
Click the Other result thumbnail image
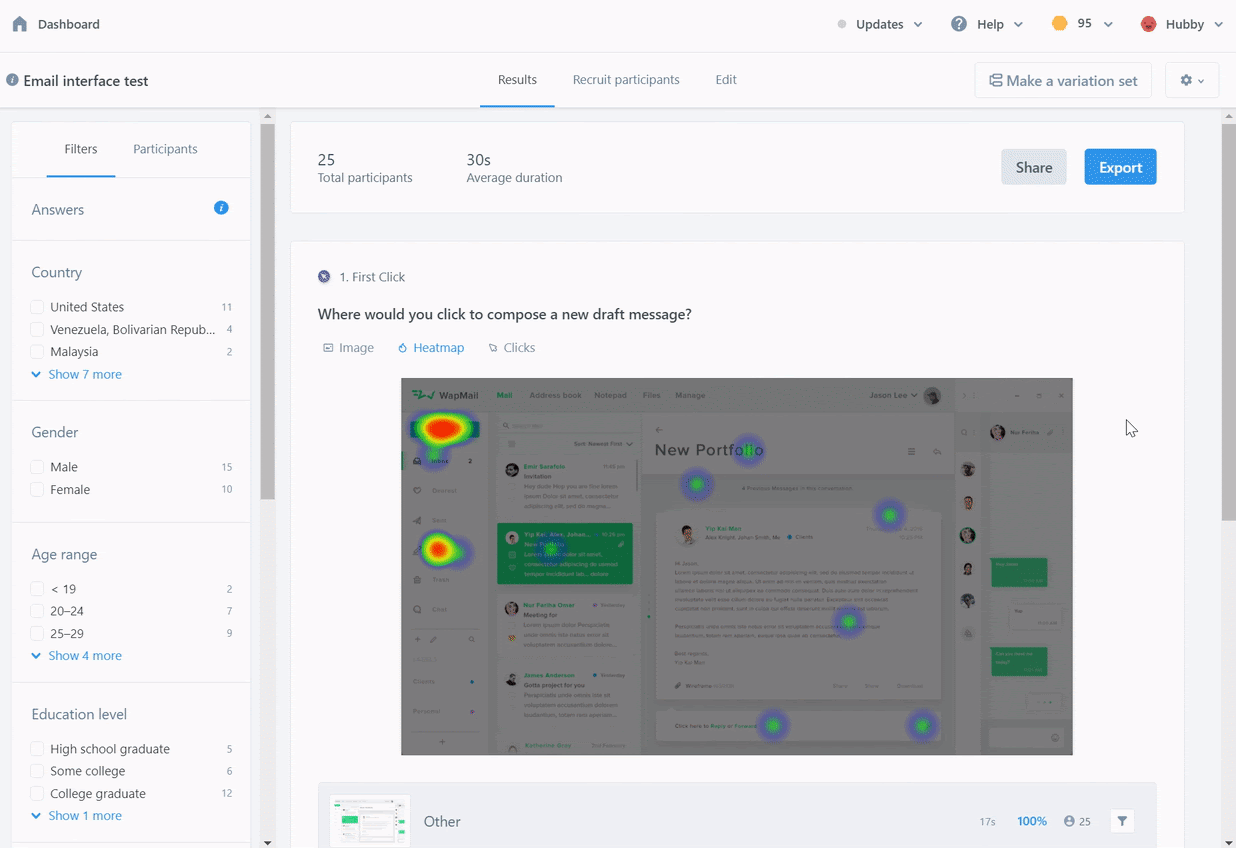[x=370, y=821]
